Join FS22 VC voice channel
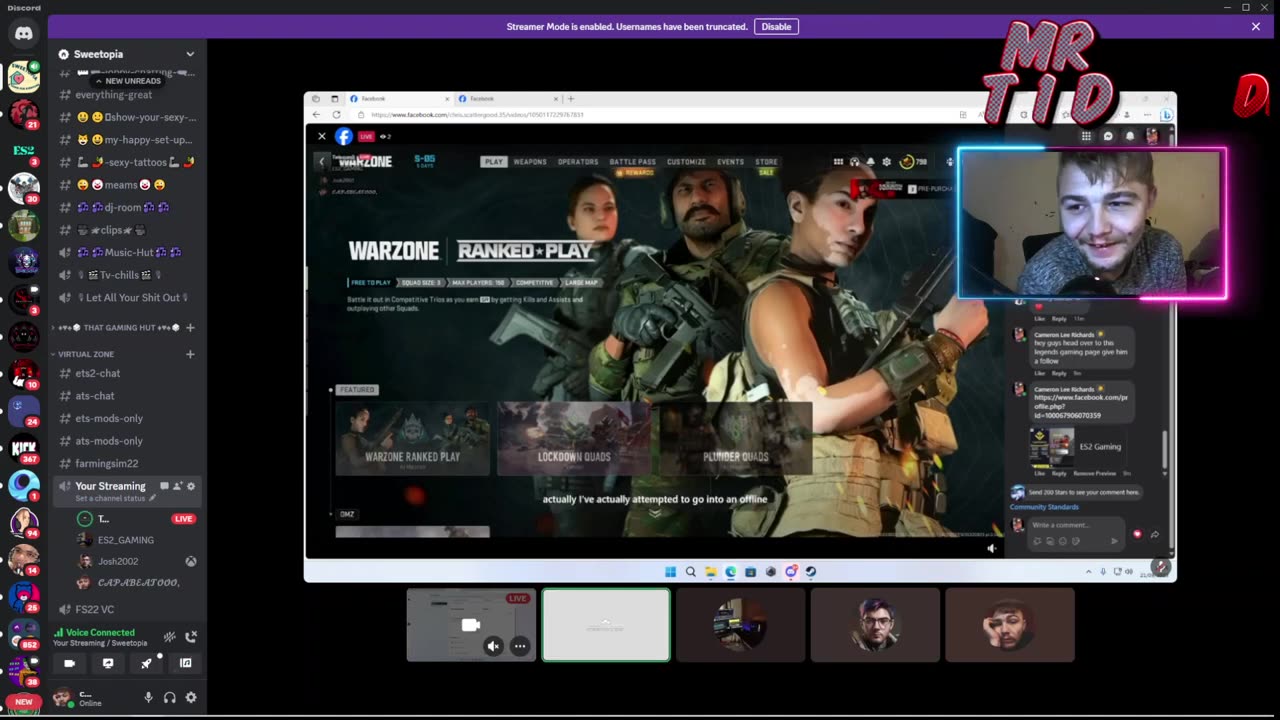This screenshot has height=720, width=1280. pyautogui.click(x=127, y=609)
